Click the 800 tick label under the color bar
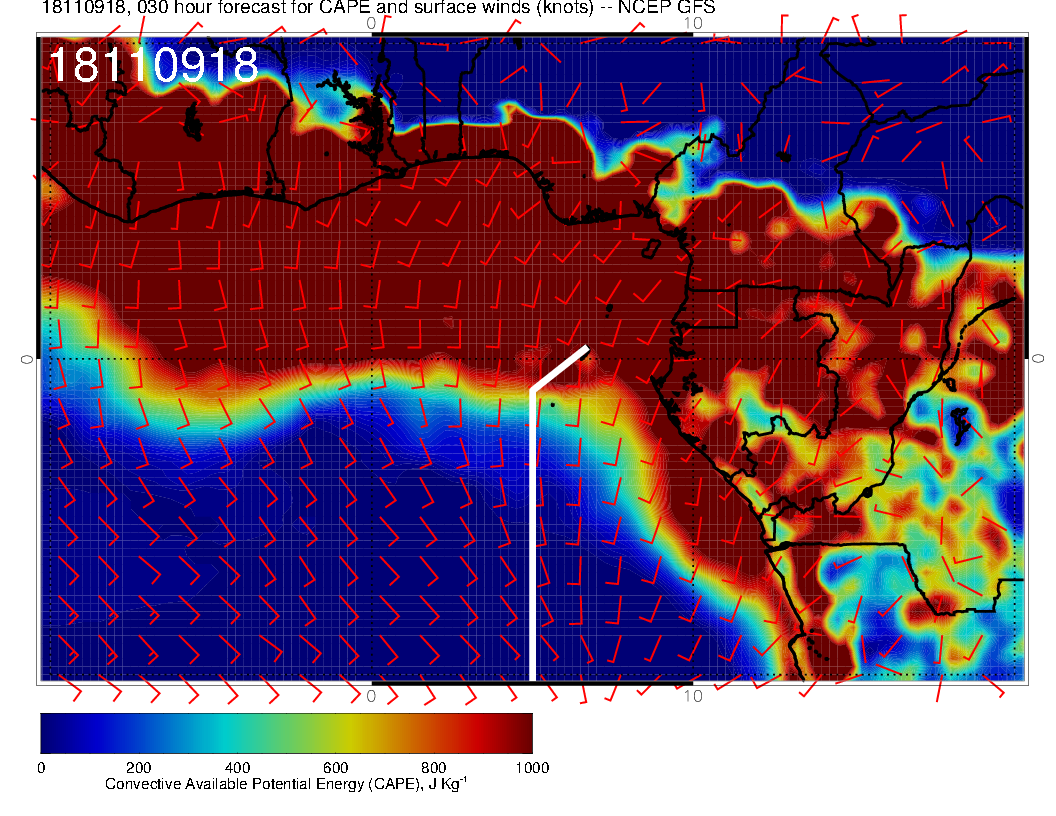 434,768
